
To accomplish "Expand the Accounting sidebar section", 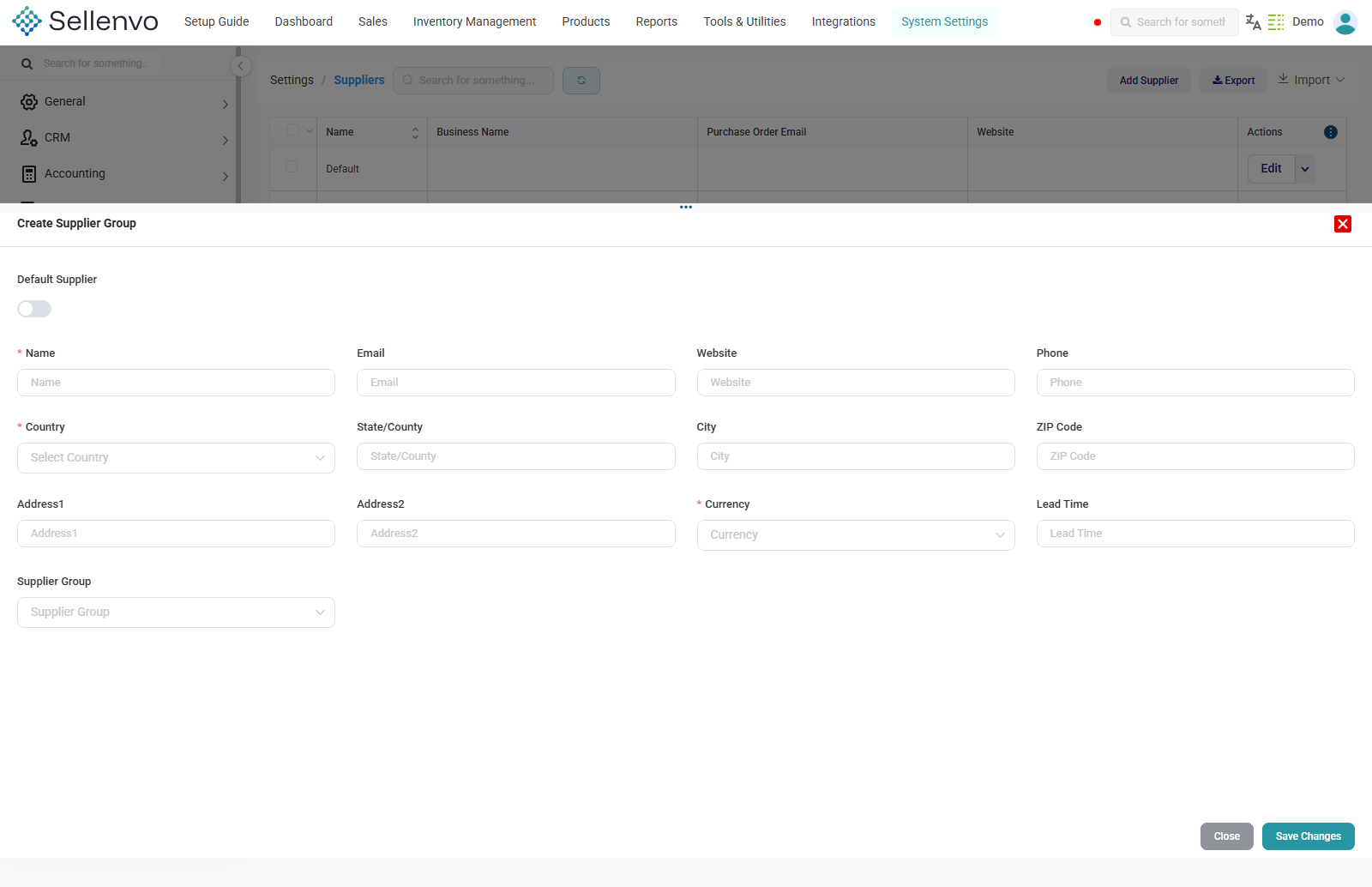I will coord(226,177).
